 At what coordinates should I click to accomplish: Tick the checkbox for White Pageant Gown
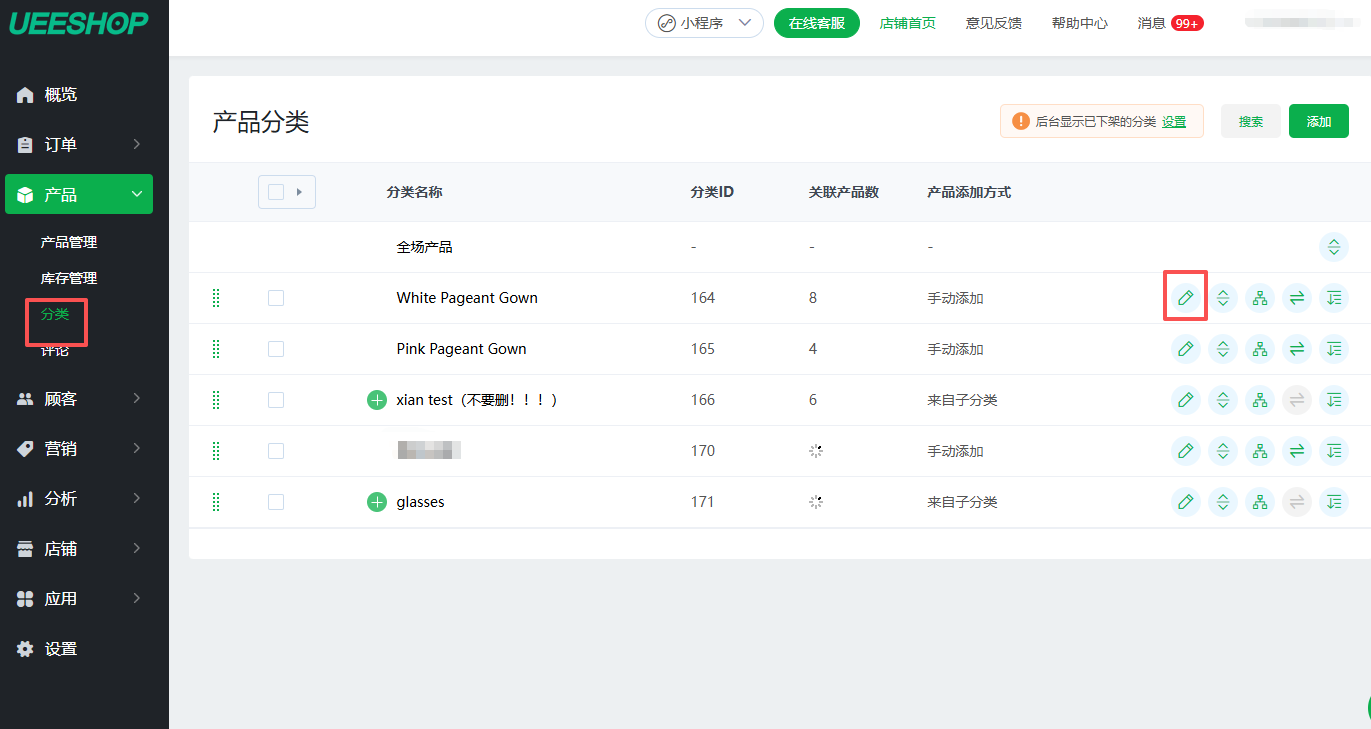point(276,298)
